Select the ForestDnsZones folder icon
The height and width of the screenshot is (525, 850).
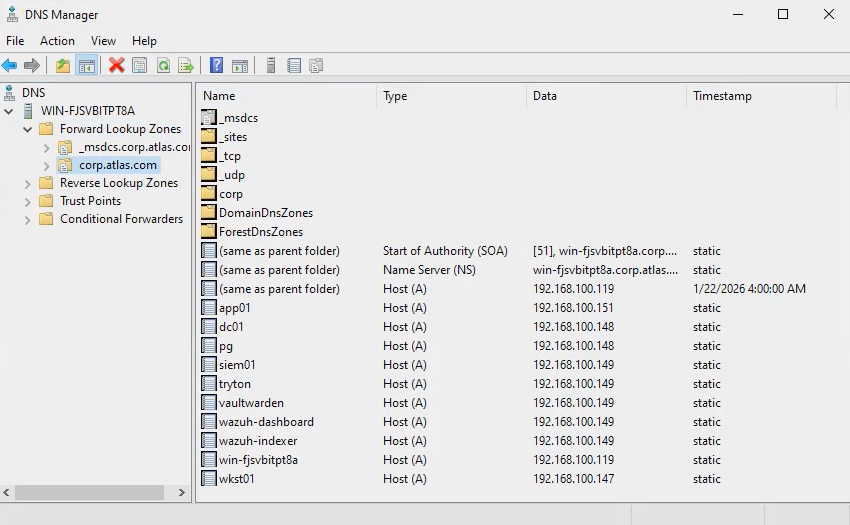(x=209, y=231)
